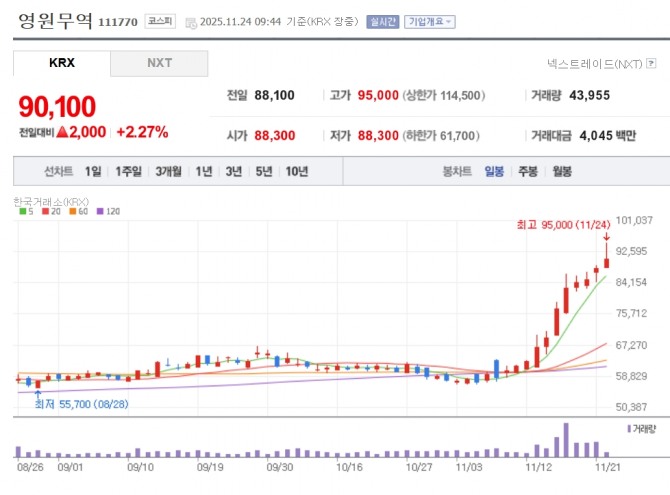
Task: Click the 거래대금 value 4,045 백만
Action: pyautogui.click(x=608, y=136)
